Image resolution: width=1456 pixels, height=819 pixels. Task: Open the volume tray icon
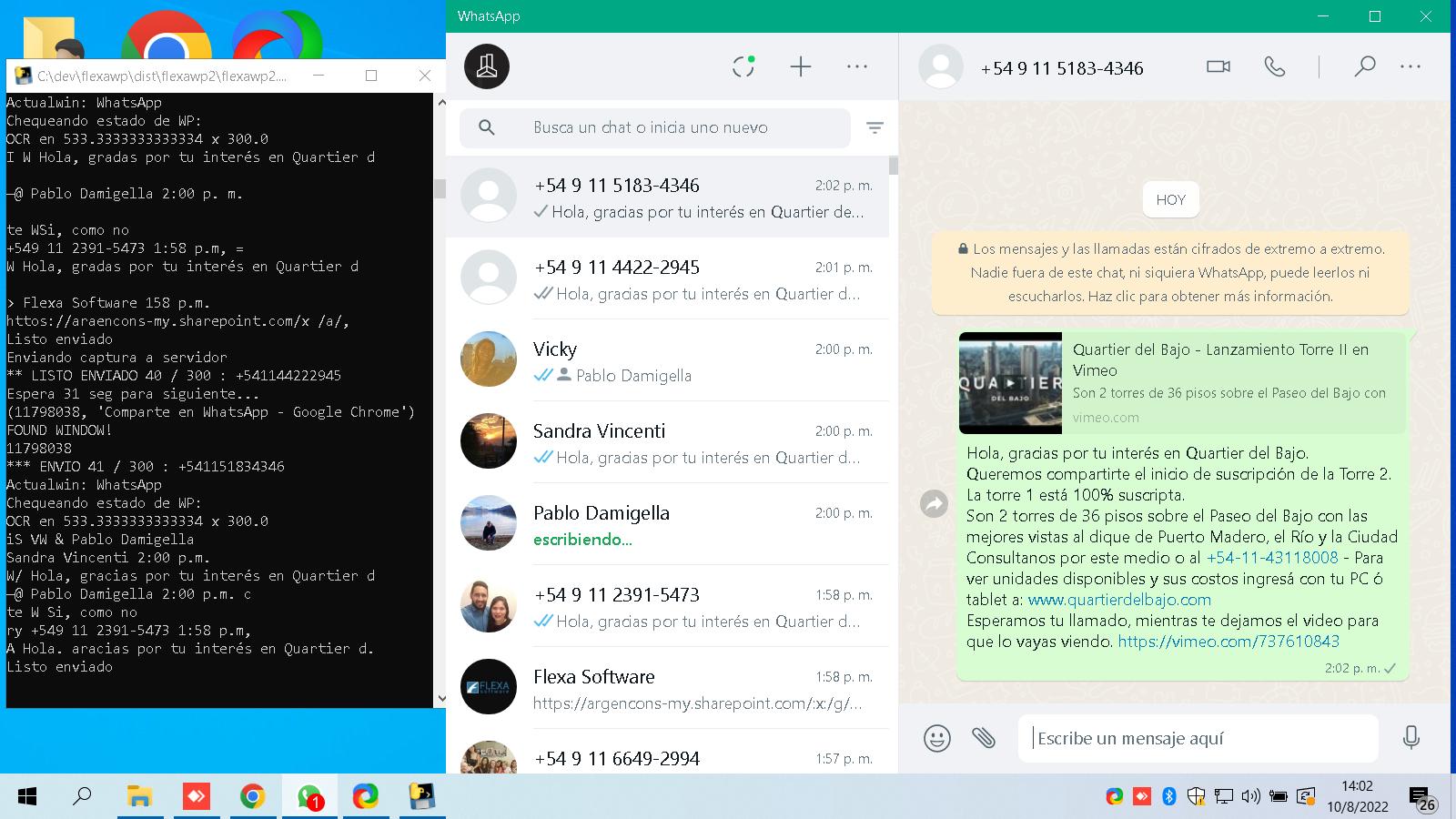click(x=1251, y=797)
